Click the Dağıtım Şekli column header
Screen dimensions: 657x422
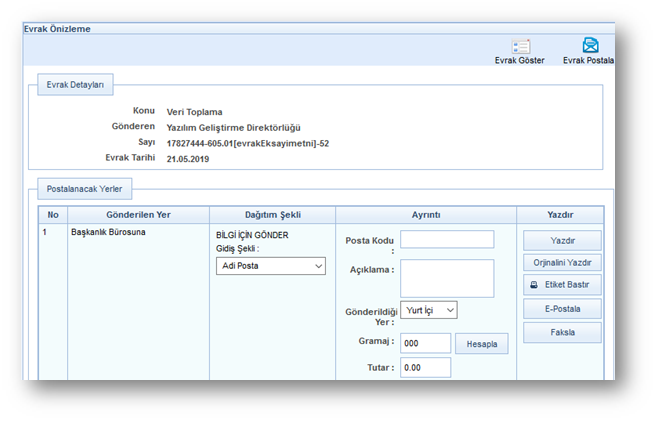coord(272,214)
